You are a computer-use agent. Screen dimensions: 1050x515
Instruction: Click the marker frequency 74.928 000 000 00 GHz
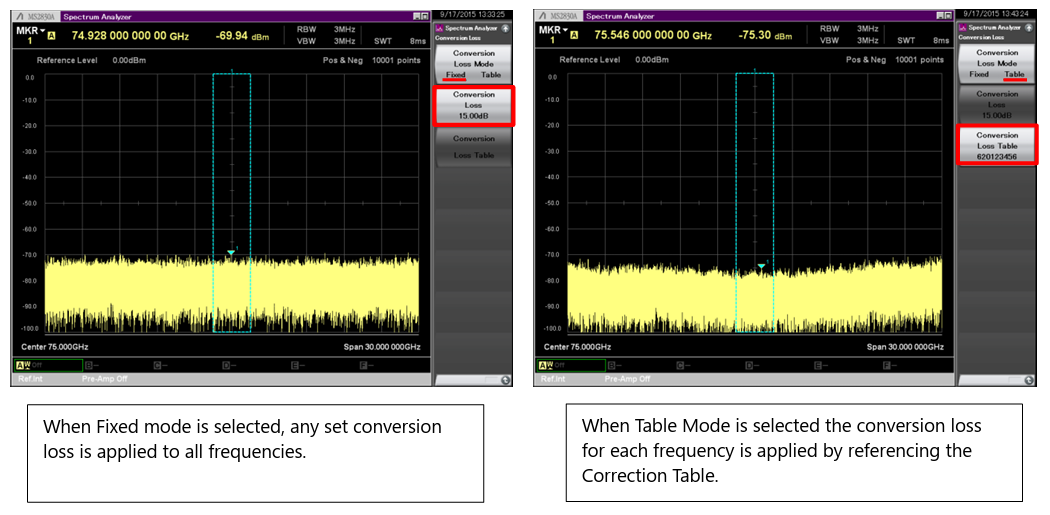(130, 35)
